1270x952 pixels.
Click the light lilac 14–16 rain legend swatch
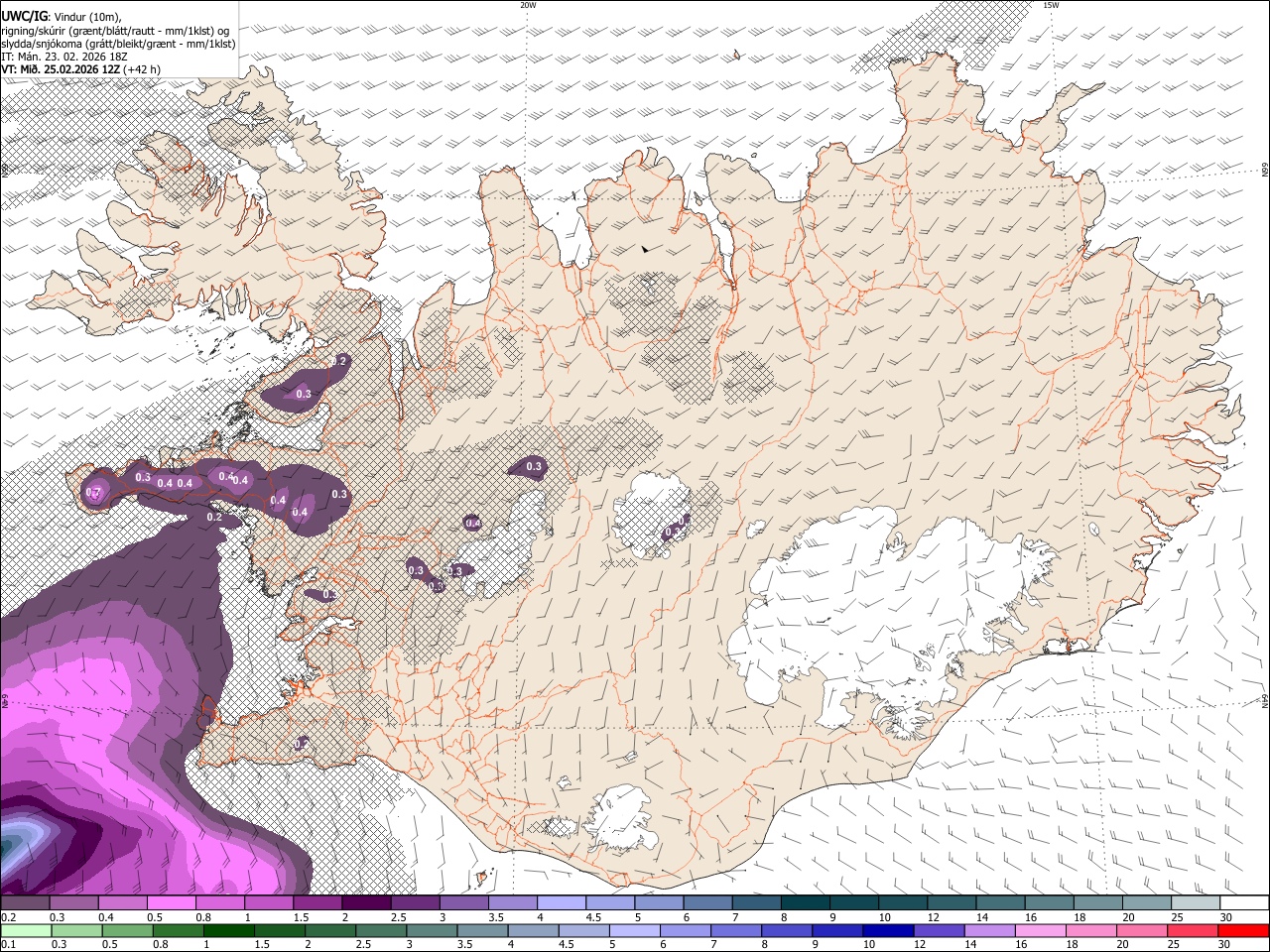pyautogui.click(x=988, y=930)
